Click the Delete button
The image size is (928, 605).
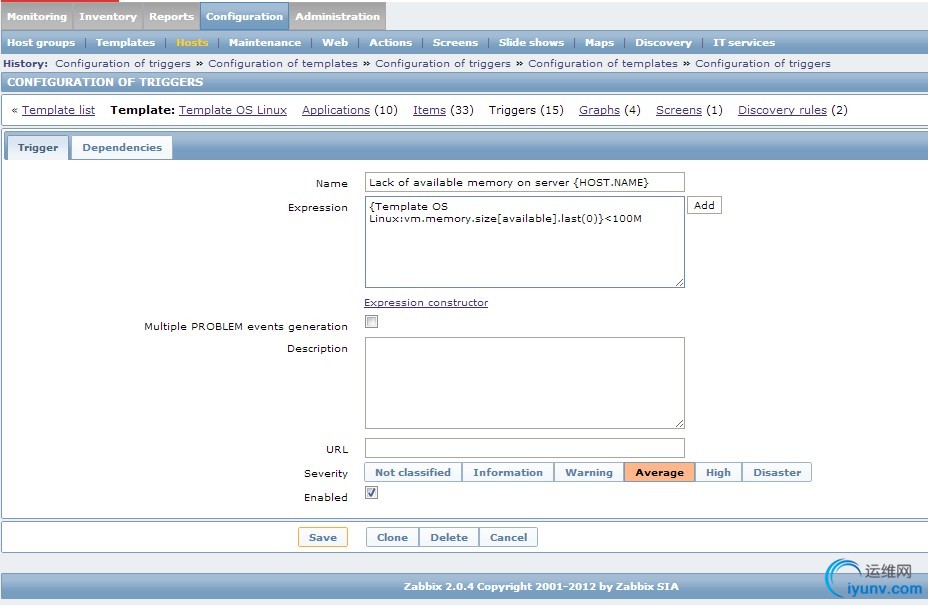[x=449, y=538]
